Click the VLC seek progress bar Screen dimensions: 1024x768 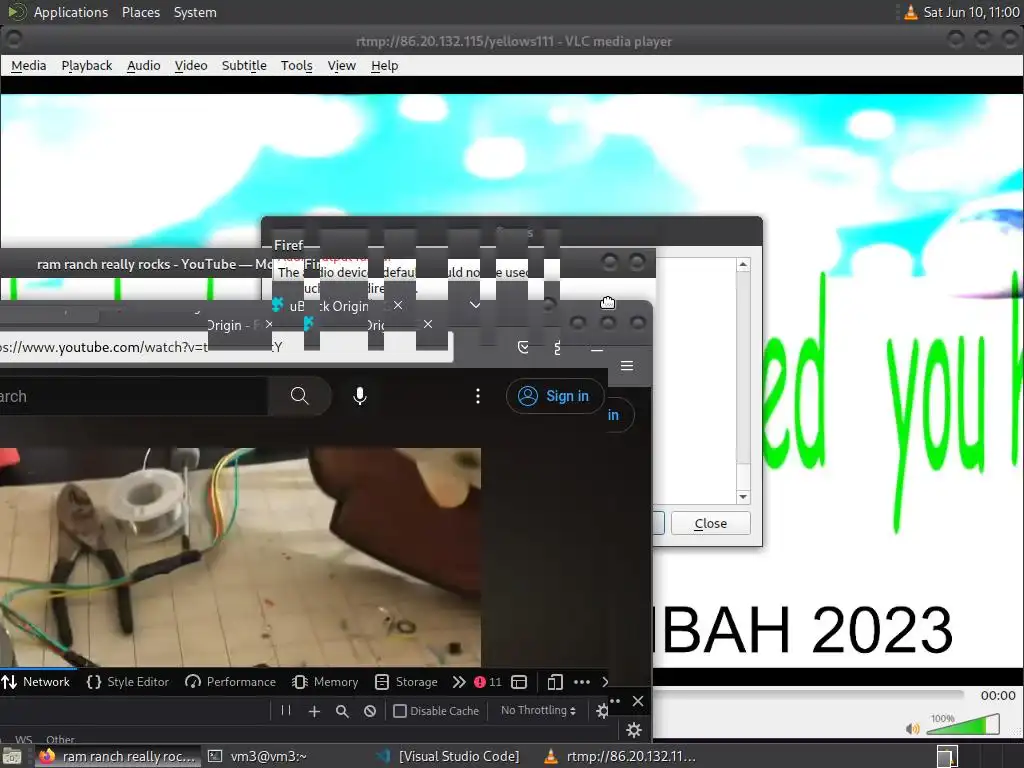tap(808, 695)
